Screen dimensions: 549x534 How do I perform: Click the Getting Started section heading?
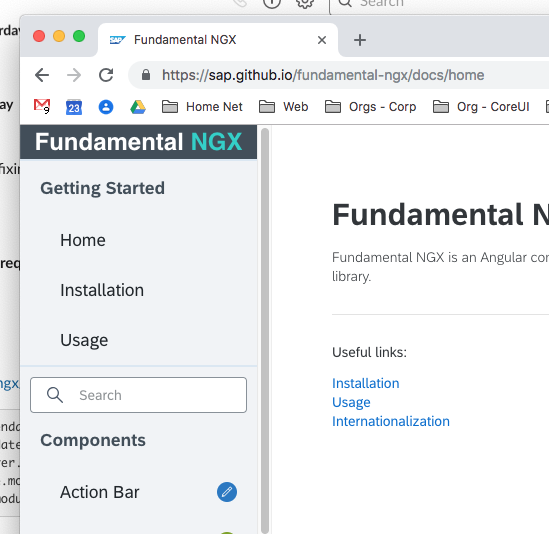pyautogui.click(x=102, y=188)
